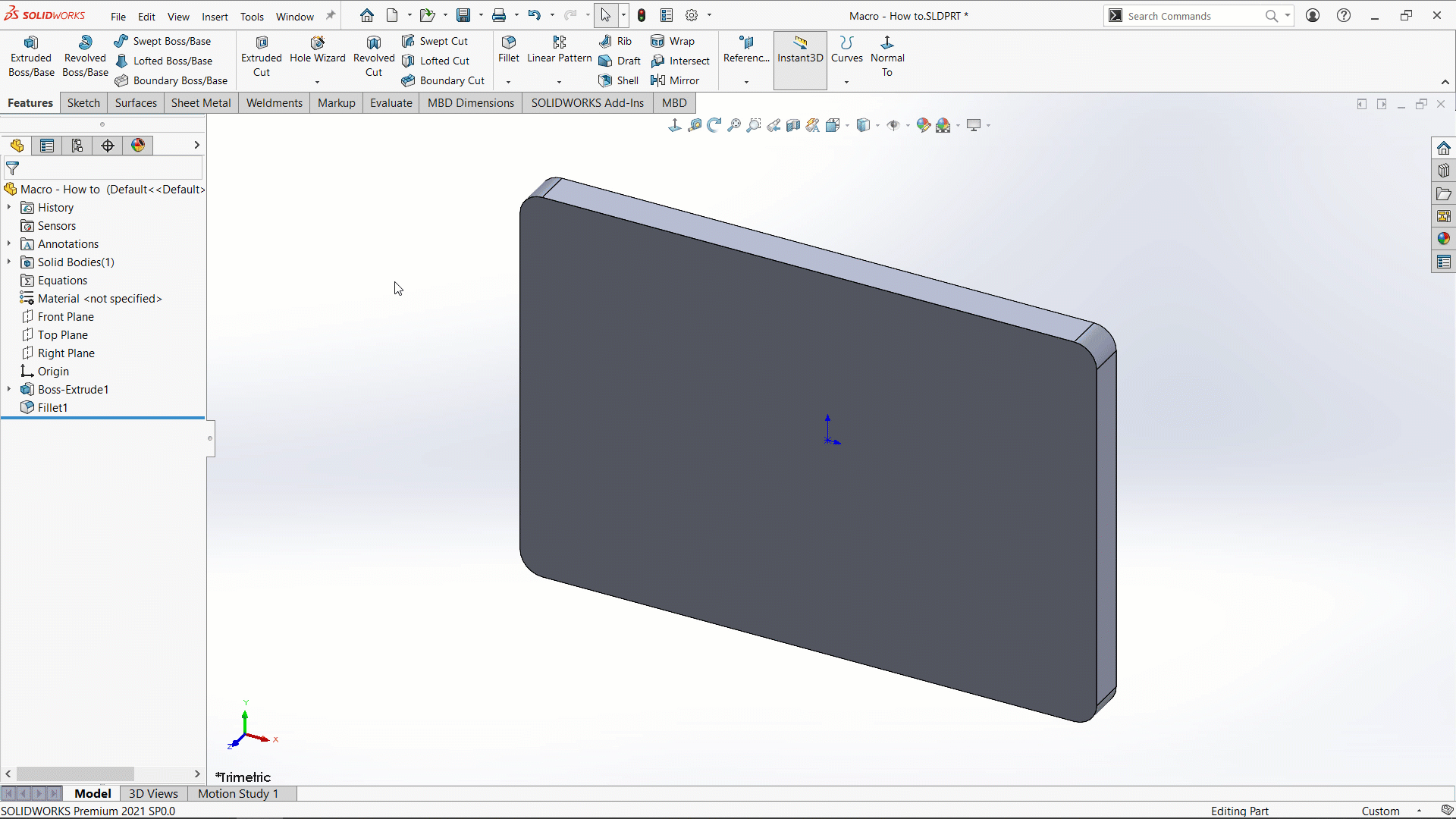Screen dimensions: 1456x819
Task: Open the Appearances task pane icon
Action: point(1443,239)
